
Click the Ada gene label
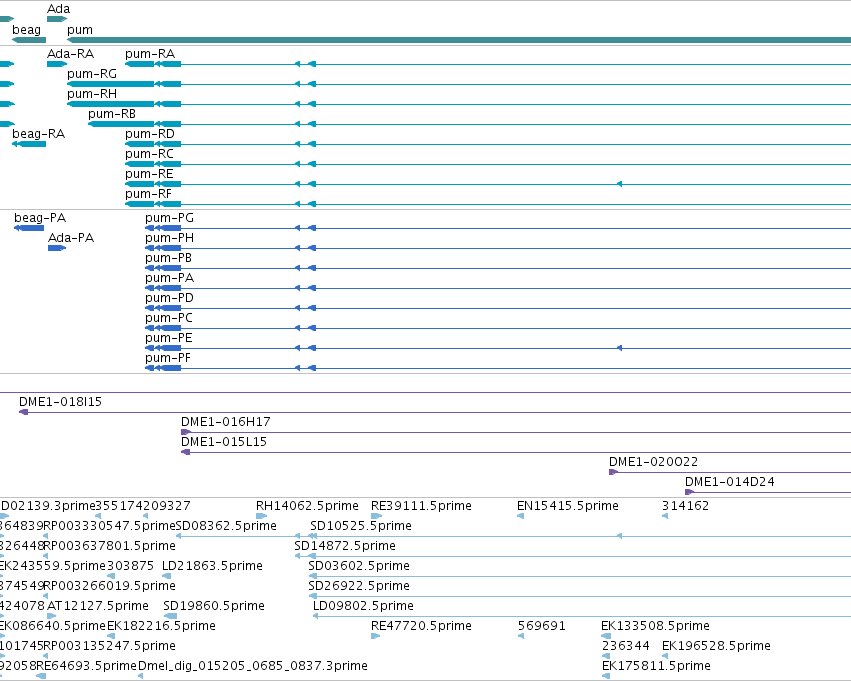click(59, 9)
